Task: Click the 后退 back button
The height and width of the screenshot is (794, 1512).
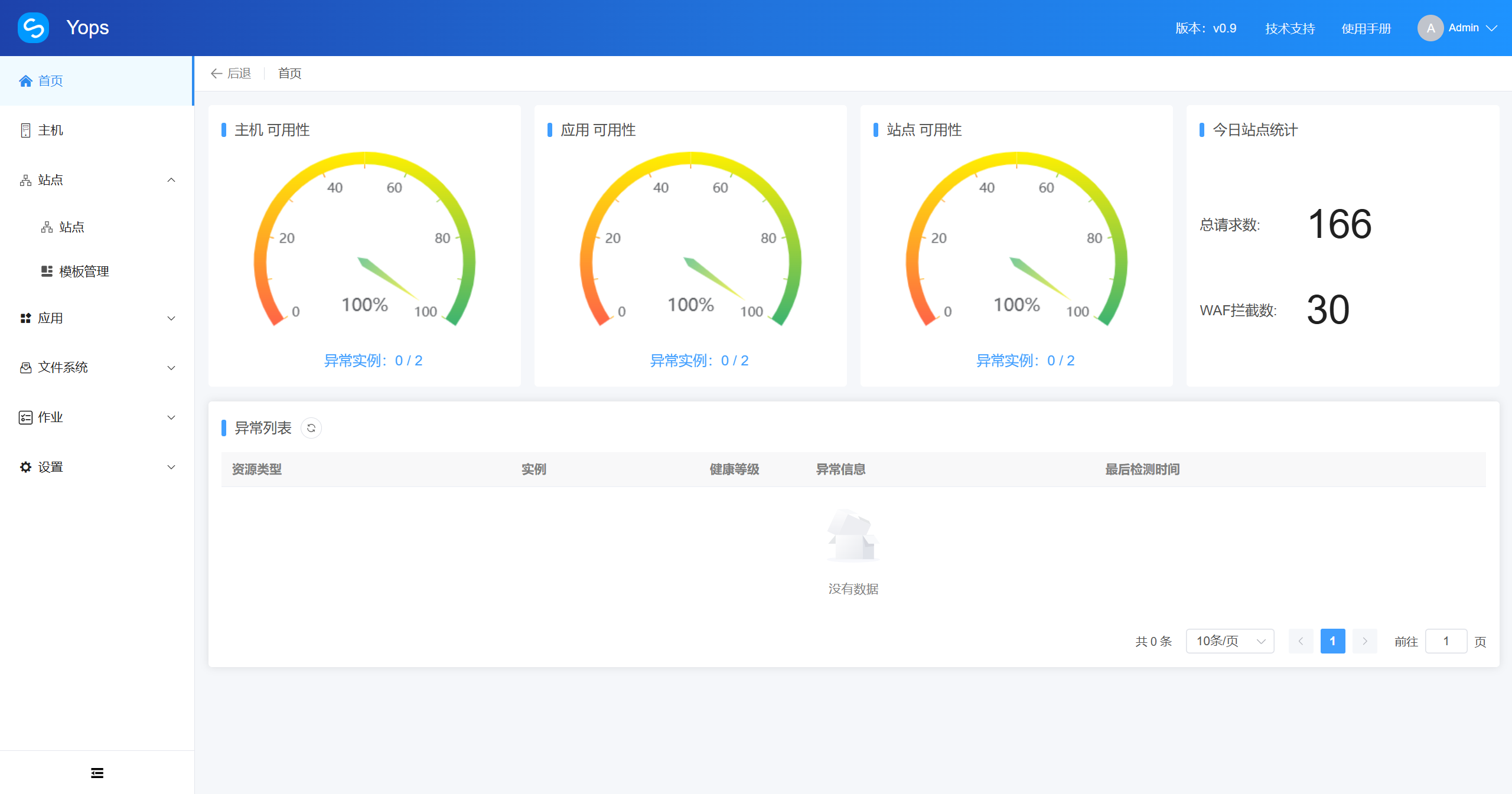Action: (231, 73)
